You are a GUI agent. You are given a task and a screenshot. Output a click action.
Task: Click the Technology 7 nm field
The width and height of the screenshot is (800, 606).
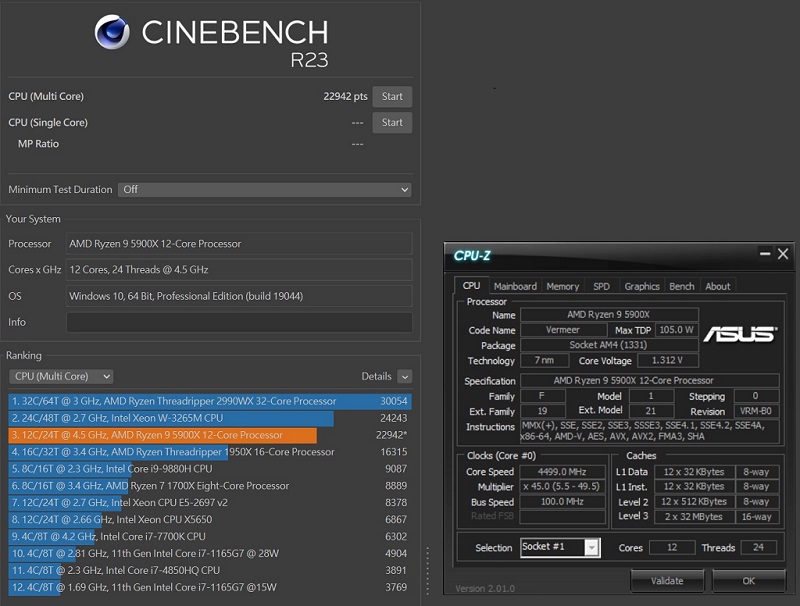tap(544, 361)
